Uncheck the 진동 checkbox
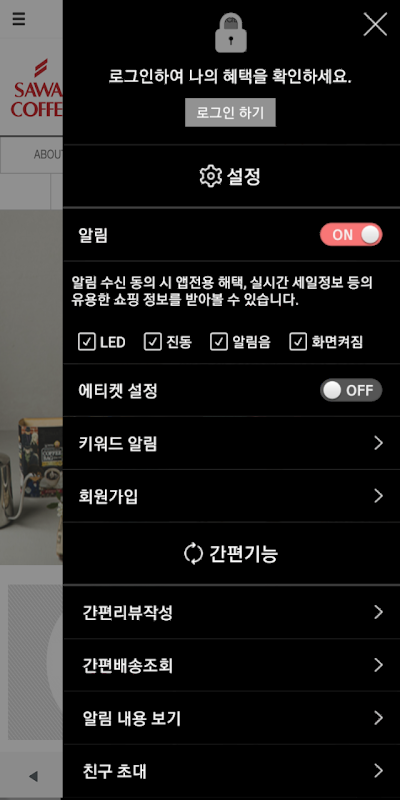 point(153,342)
